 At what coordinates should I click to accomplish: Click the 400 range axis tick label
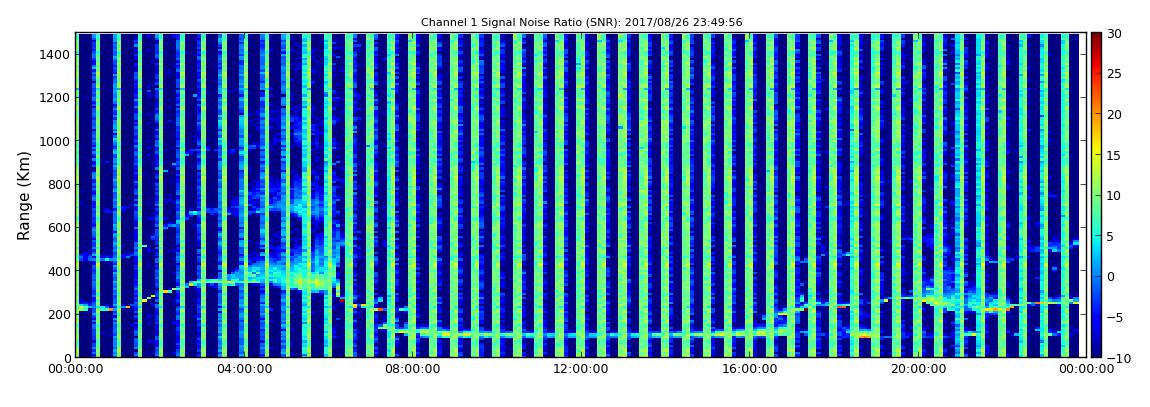59,271
